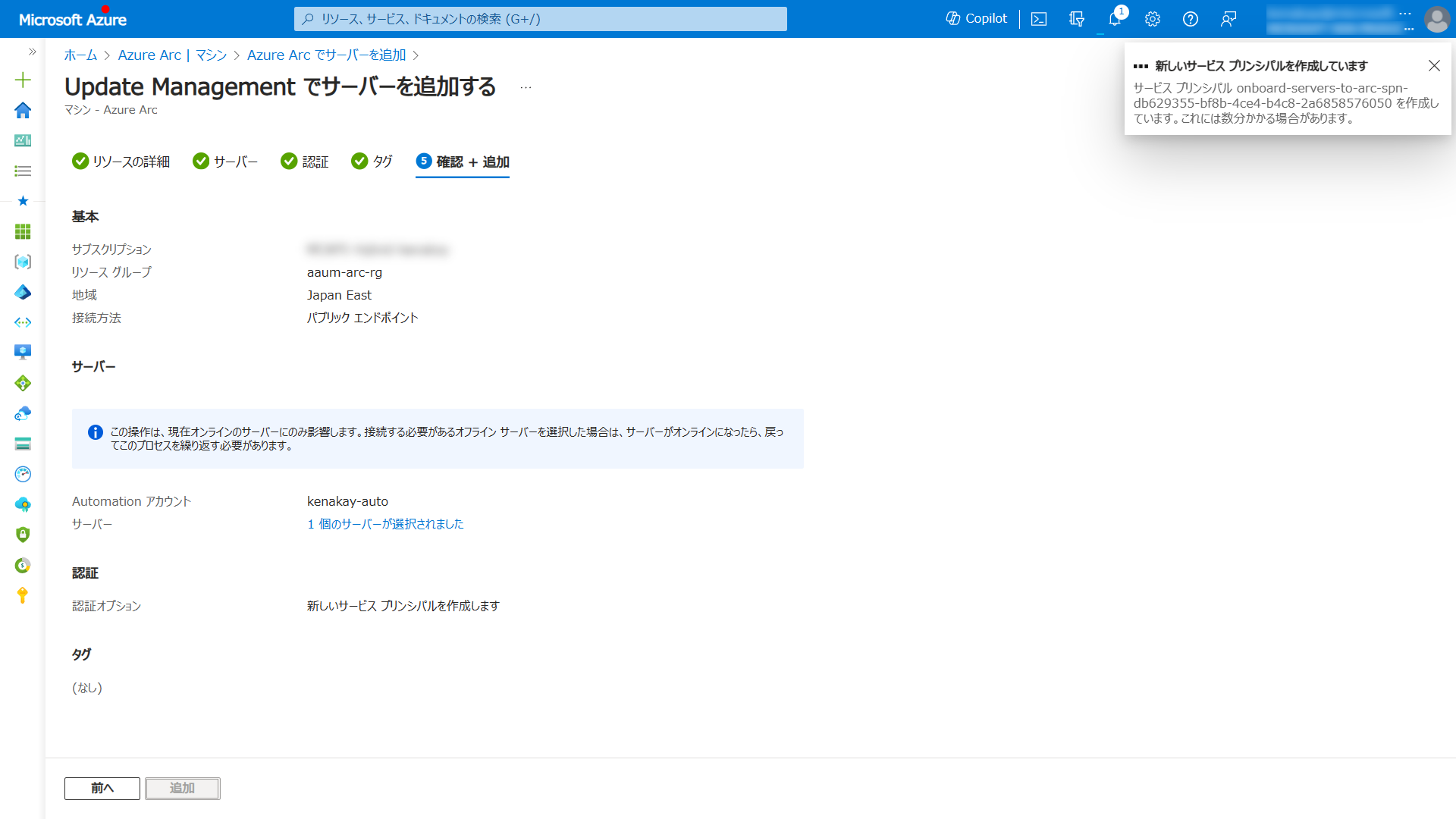
Task: Go to ホーム breadcrumb link
Action: pos(80,55)
